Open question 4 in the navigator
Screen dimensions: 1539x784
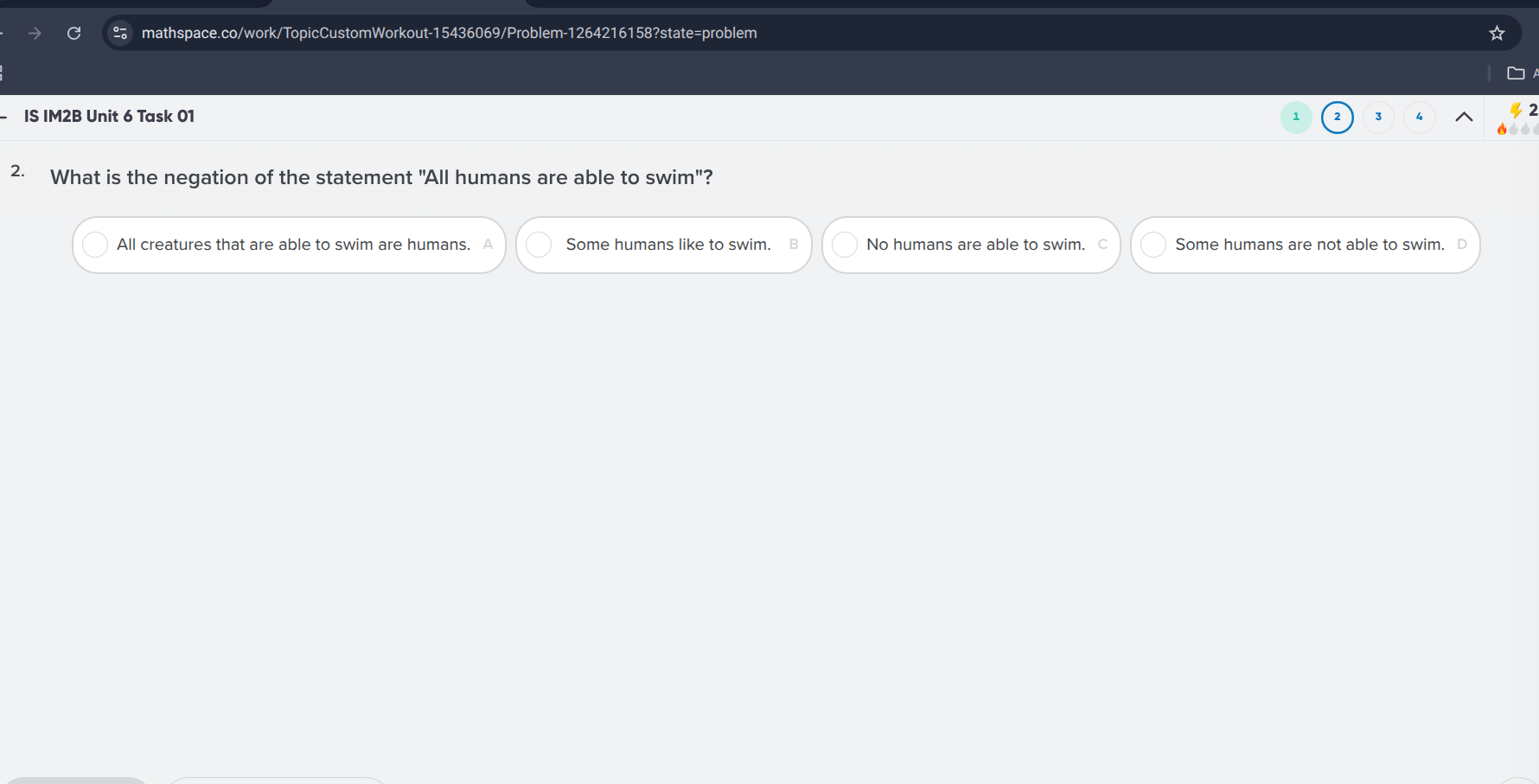(1419, 117)
